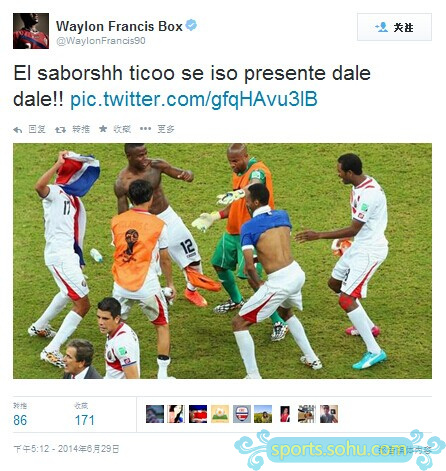Open the embedded Costa Rica players photo
The image size is (446, 471).
(x=222, y=261)
